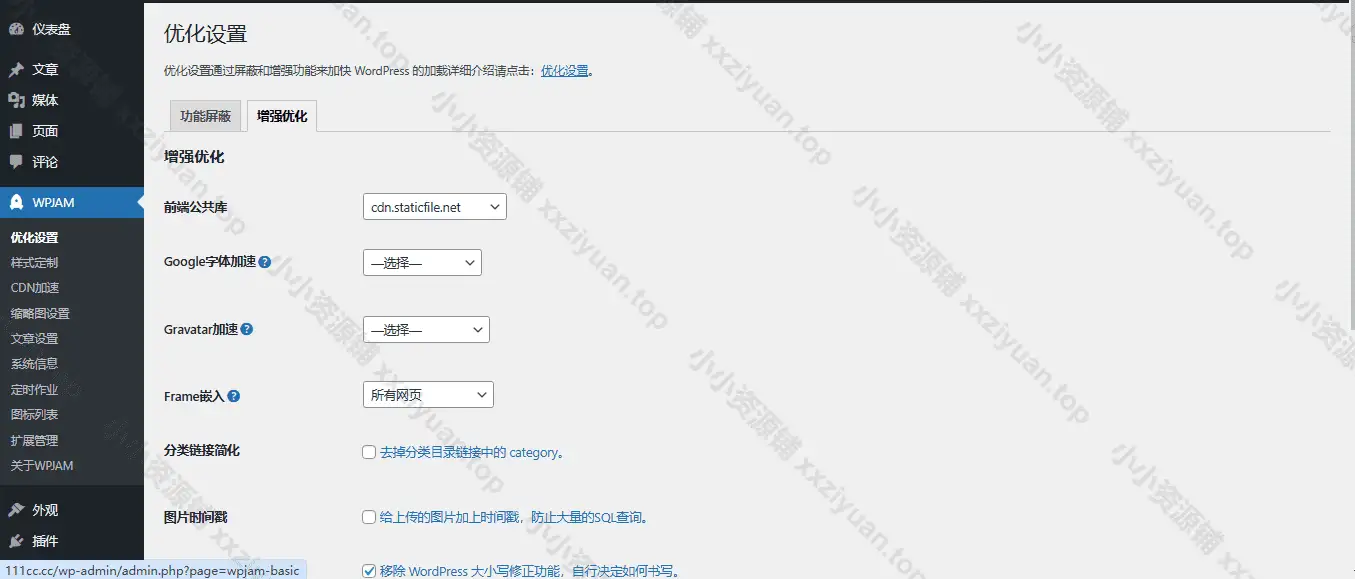Screen dimensions: 1355x579
Task: Open the 优化设置 link in description
Action: [x=564, y=71]
